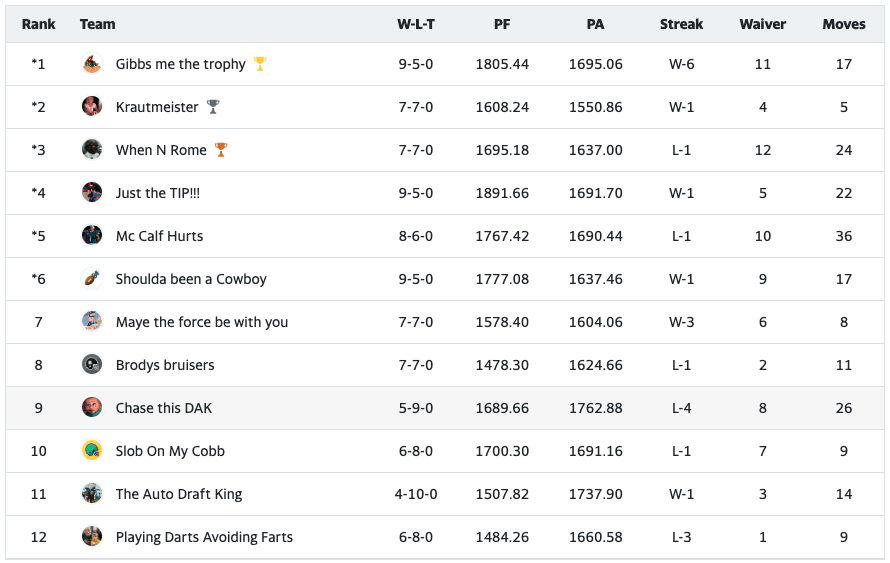The width and height of the screenshot is (890, 563).
Task: Click the W-L-T column header
Action: pyautogui.click(x=415, y=24)
